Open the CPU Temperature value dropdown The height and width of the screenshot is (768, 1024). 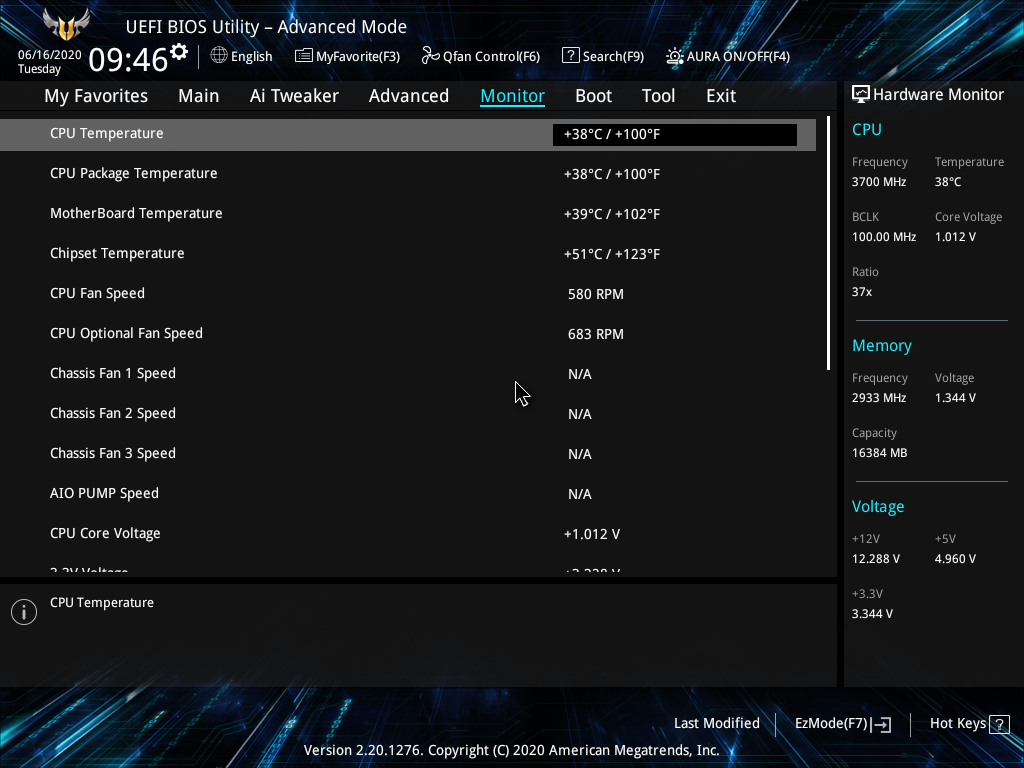click(675, 133)
